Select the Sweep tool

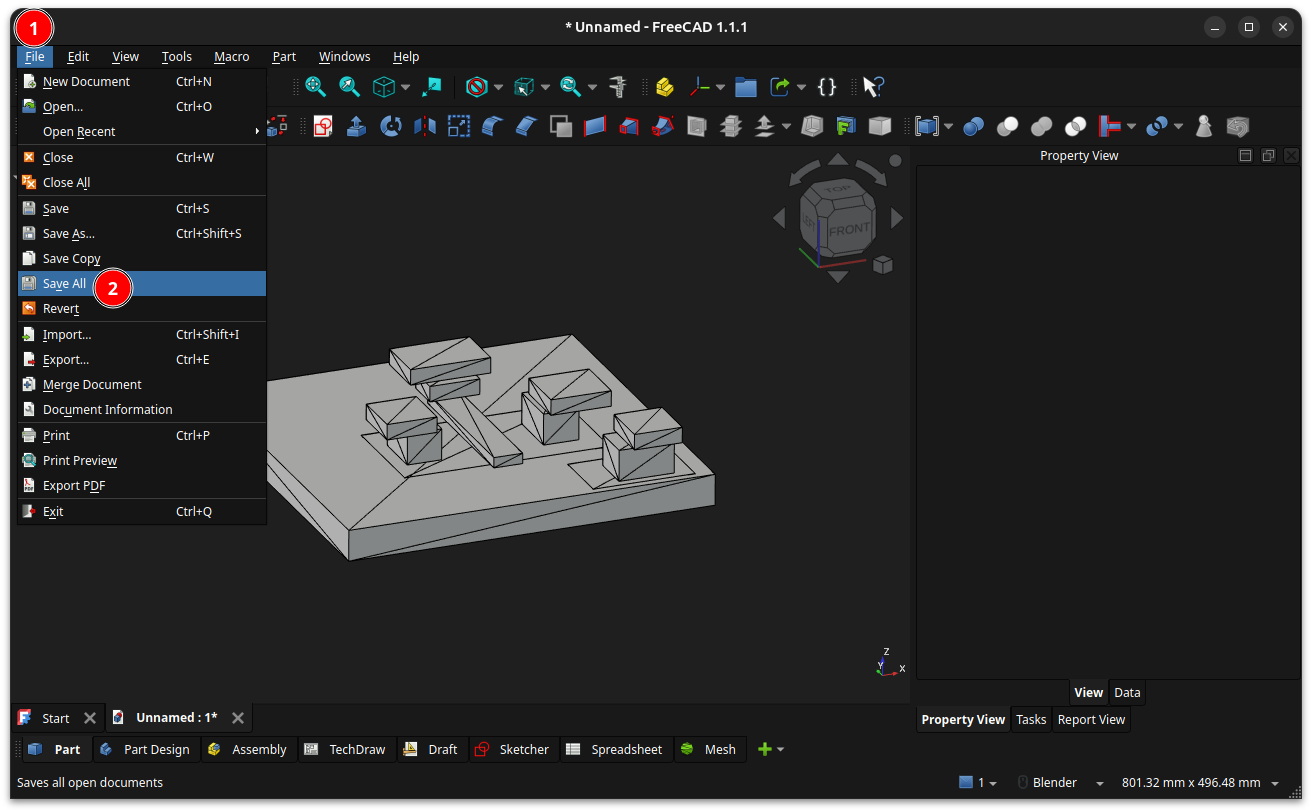click(x=663, y=126)
